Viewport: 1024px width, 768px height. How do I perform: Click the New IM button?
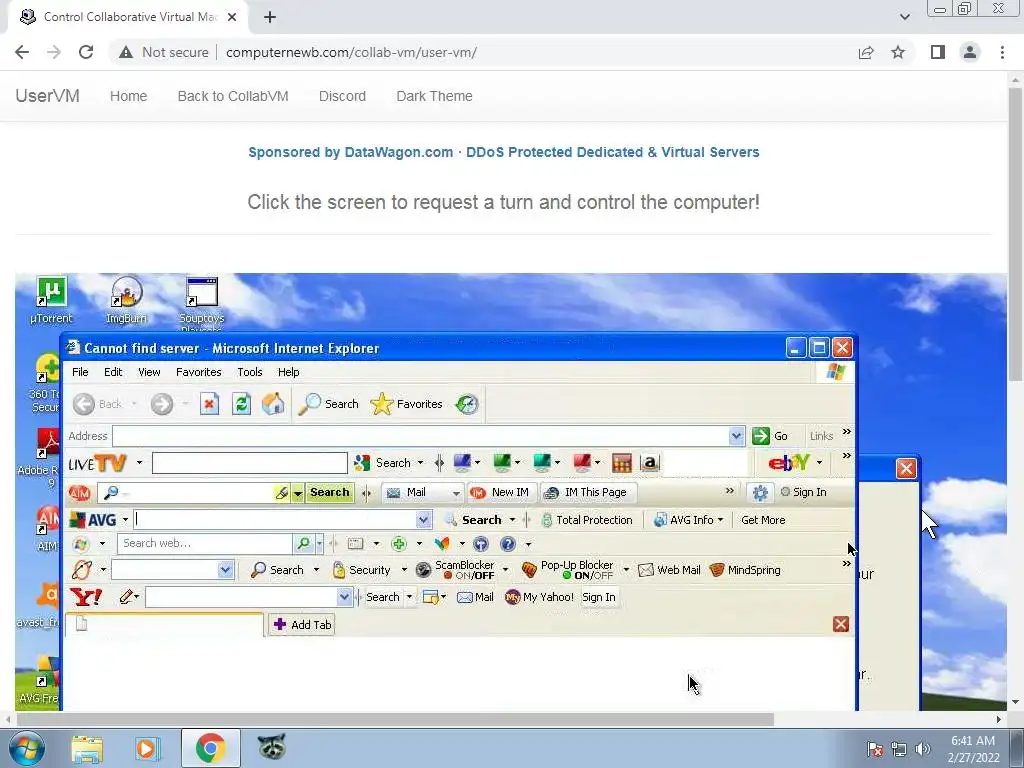pyautogui.click(x=502, y=492)
